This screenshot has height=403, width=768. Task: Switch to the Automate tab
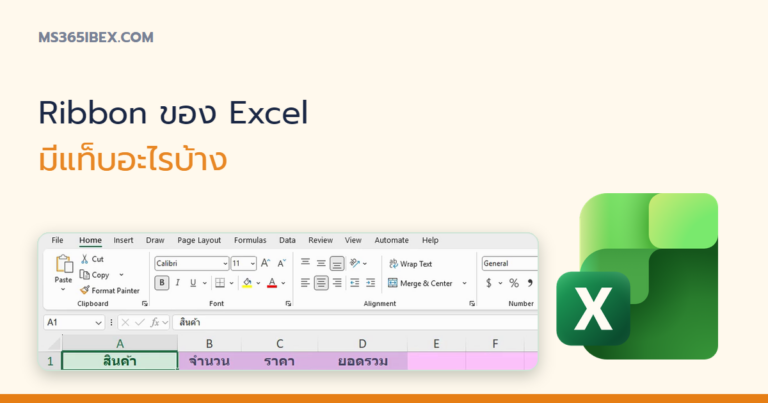[391, 240]
